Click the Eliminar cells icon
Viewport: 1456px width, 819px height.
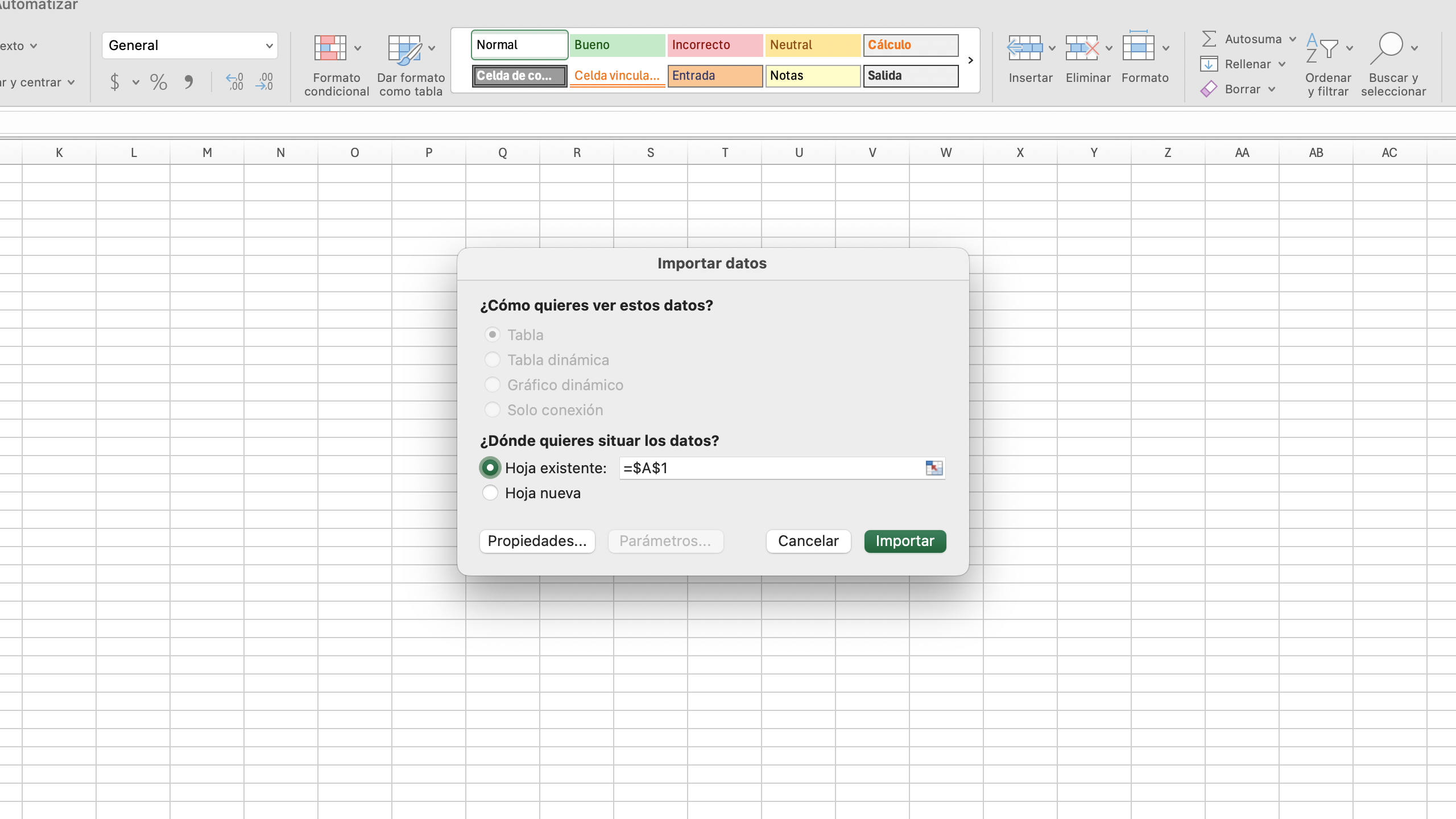point(1081,48)
